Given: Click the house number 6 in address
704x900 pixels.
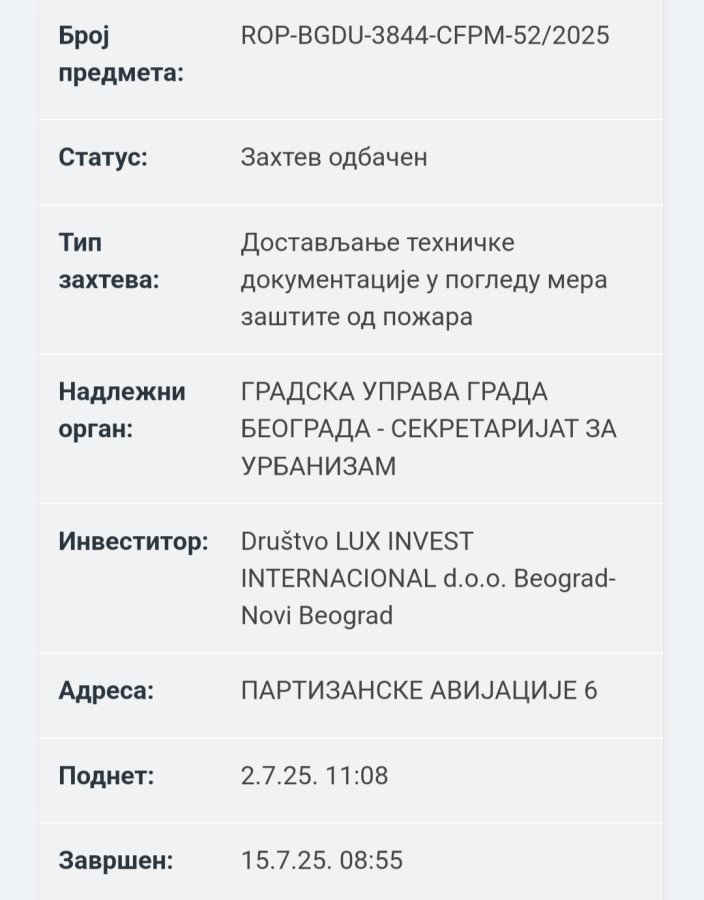Looking at the screenshot, I should pyautogui.click(x=589, y=690).
